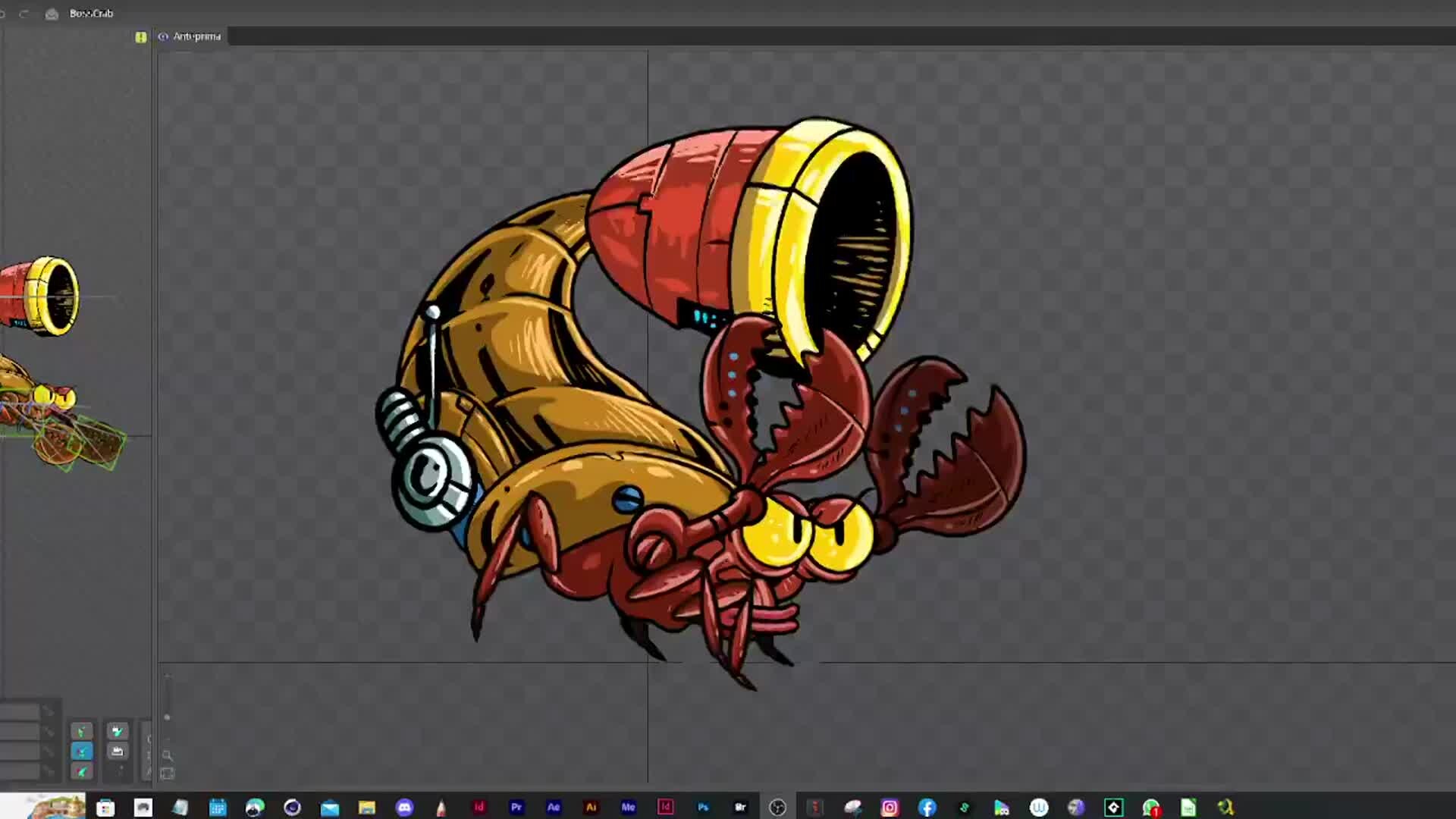Click the key icon beside the second bottom-left field
This screenshot has height=819, width=1456.
coord(49,732)
